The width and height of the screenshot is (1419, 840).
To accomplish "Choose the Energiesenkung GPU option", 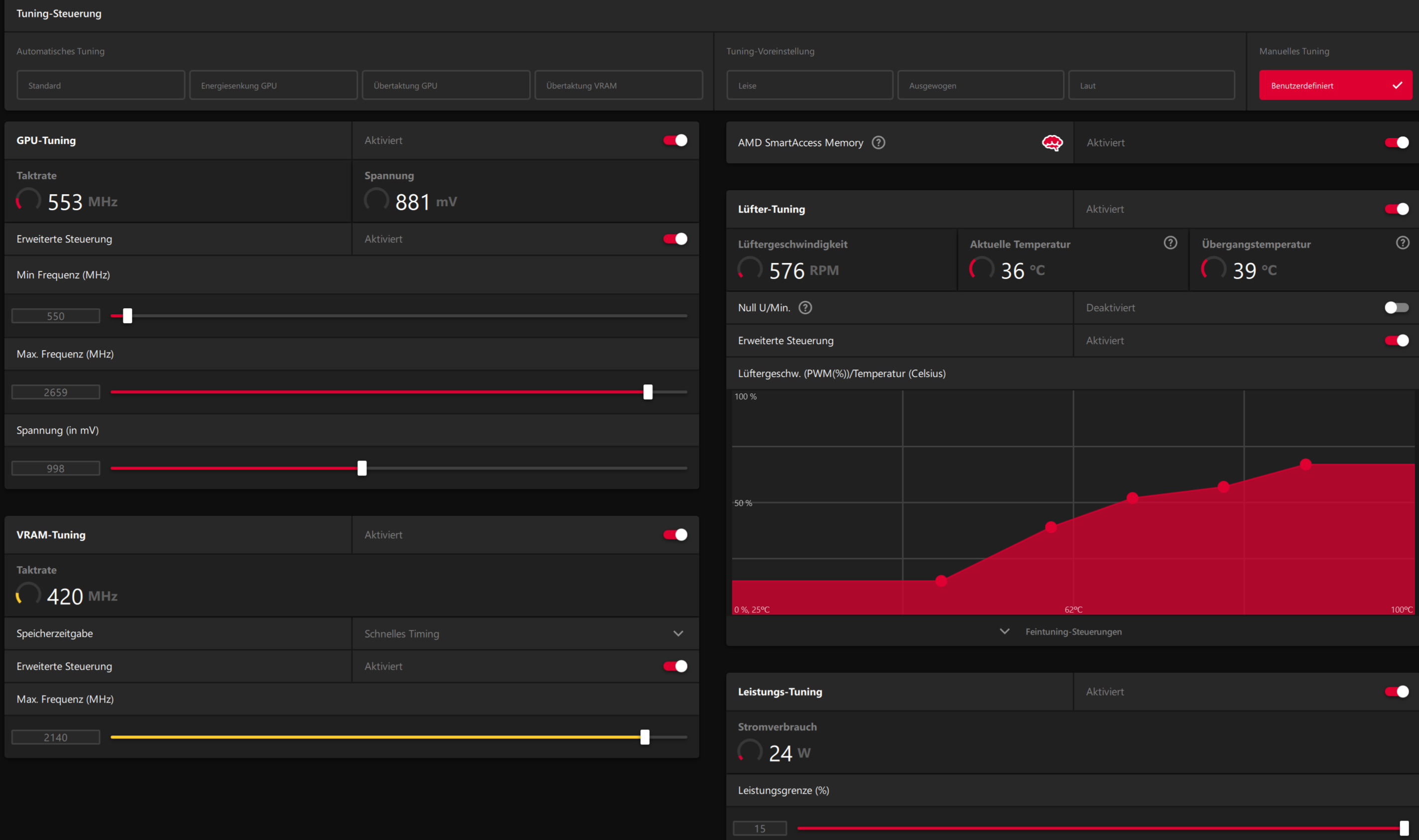I will pyautogui.click(x=273, y=86).
